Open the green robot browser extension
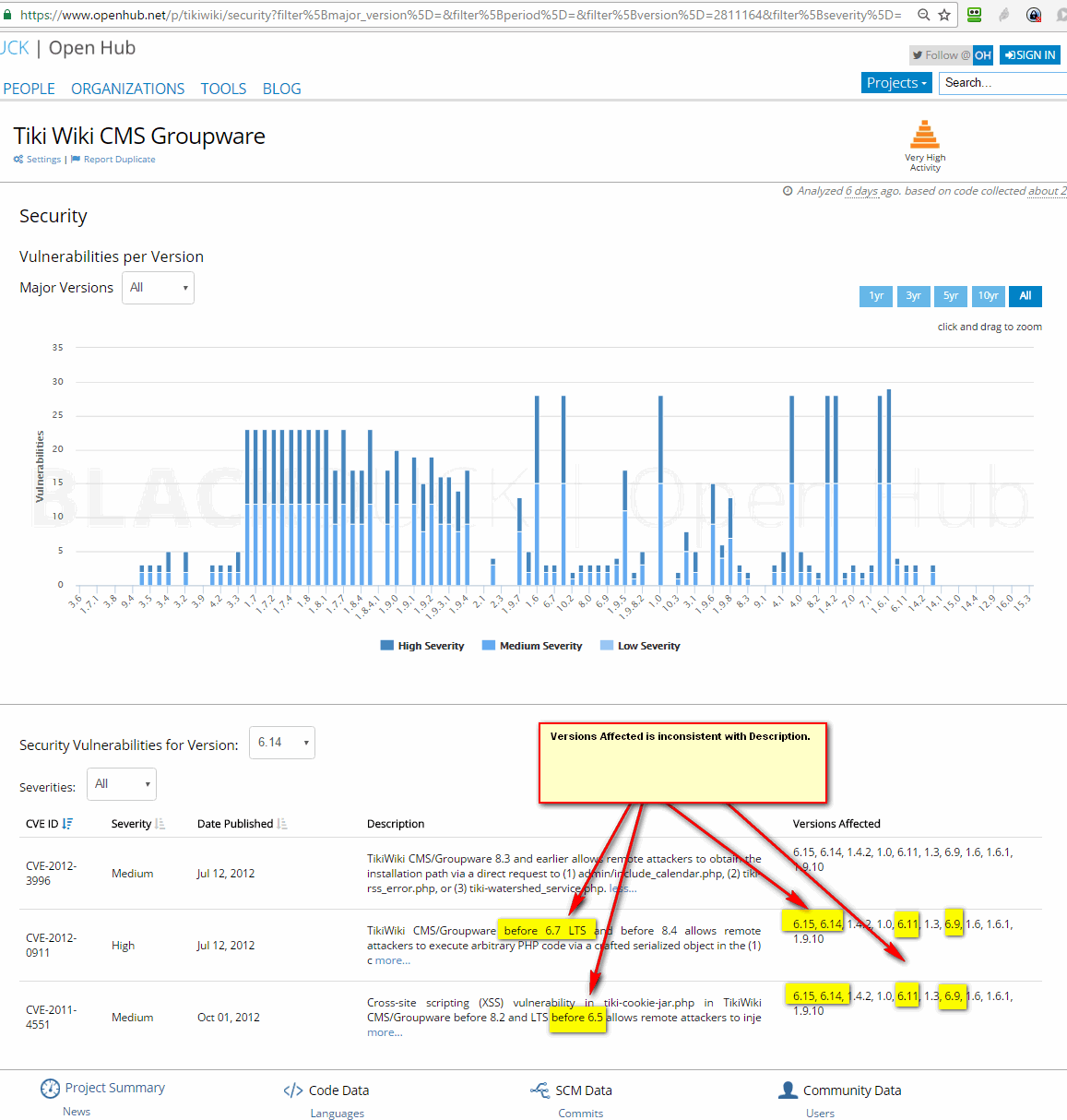Viewport: 1067px width, 1120px height. (975, 15)
